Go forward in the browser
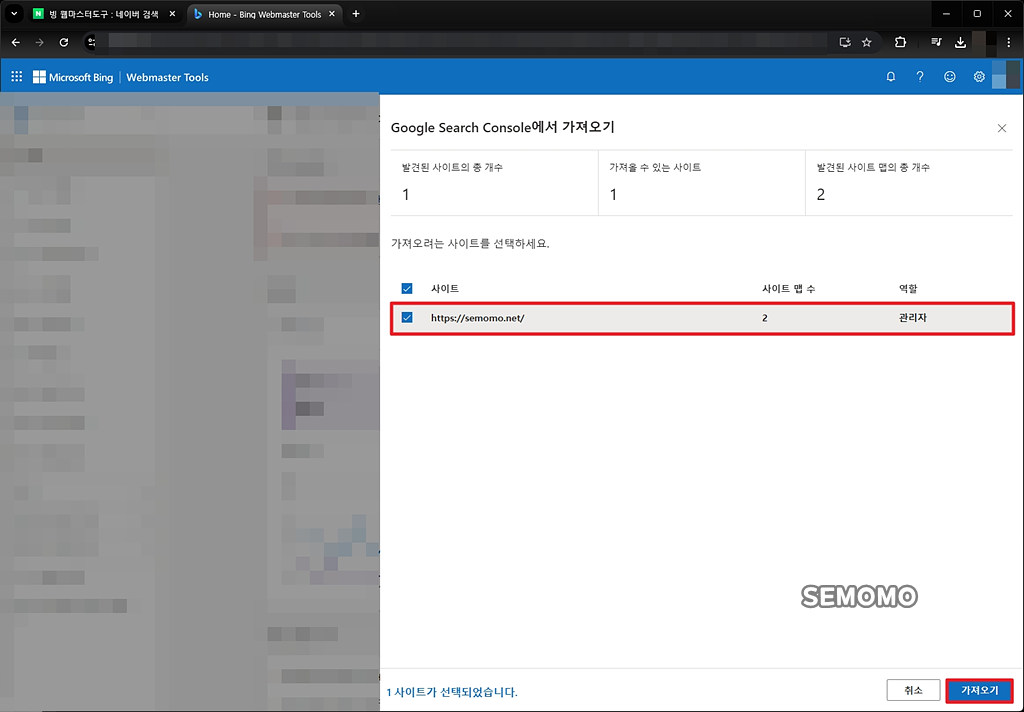1024x712 pixels. pyautogui.click(x=39, y=42)
